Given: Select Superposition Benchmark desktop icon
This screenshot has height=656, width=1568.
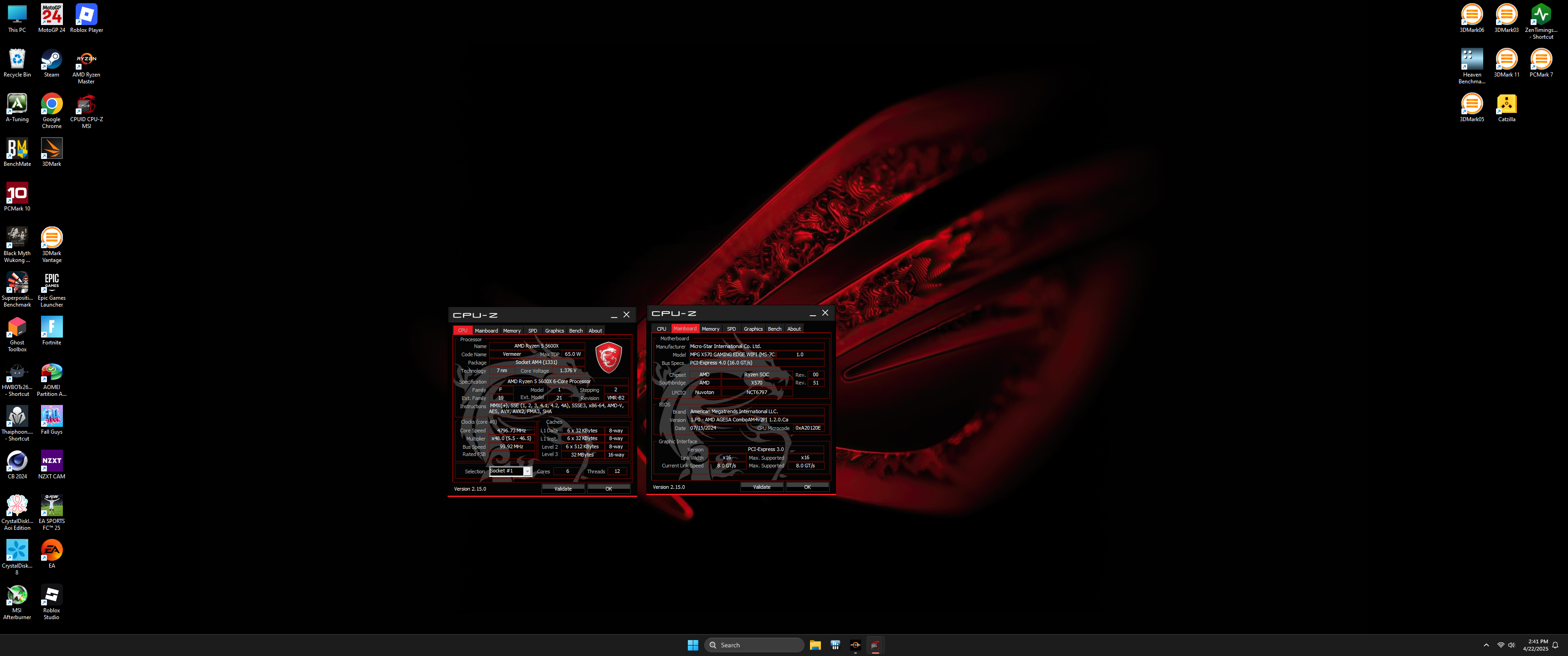Looking at the screenshot, I should [x=17, y=289].
